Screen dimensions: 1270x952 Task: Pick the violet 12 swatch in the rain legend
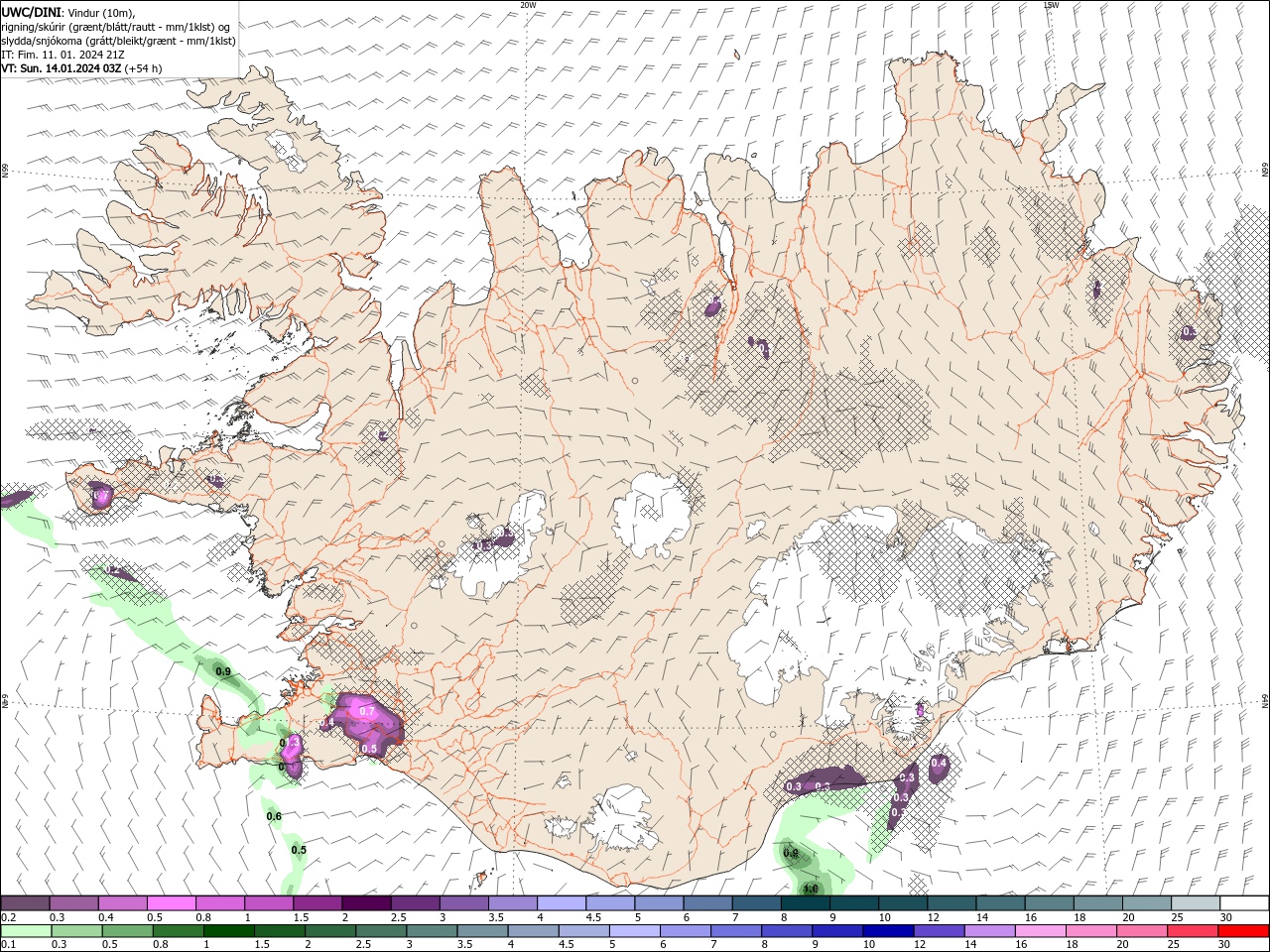(938, 931)
